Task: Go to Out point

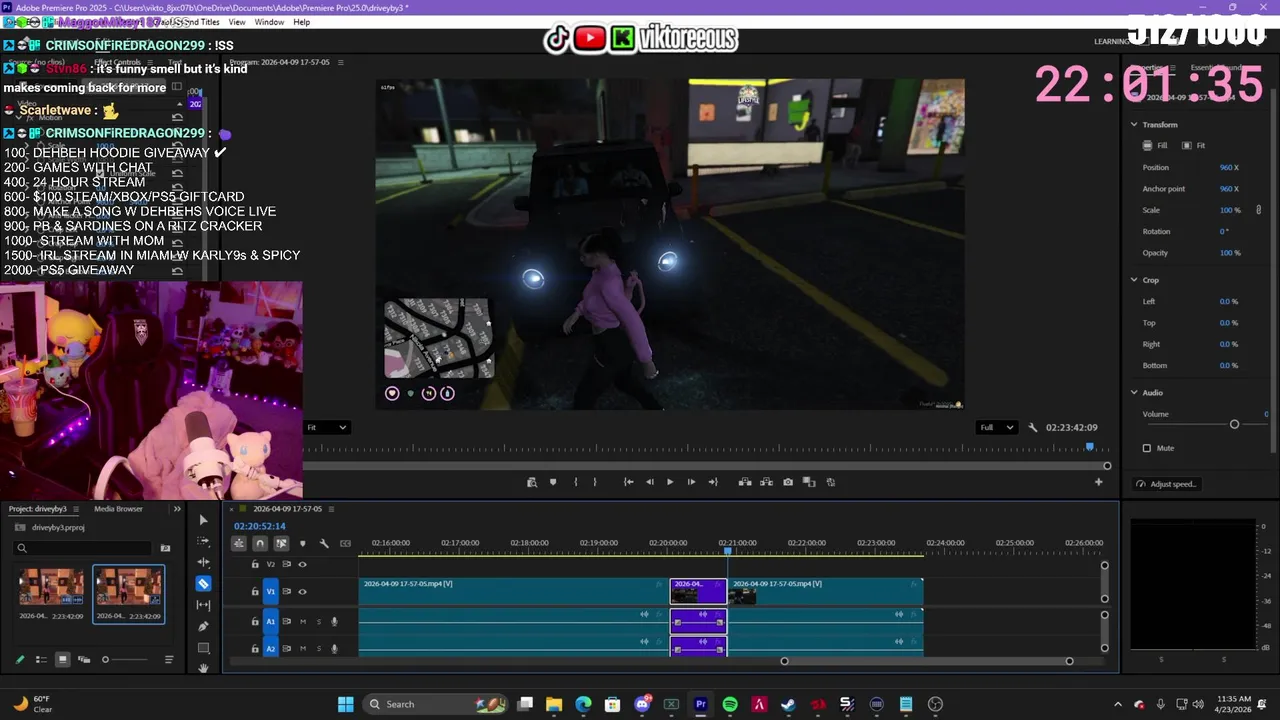Action: (712, 482)
